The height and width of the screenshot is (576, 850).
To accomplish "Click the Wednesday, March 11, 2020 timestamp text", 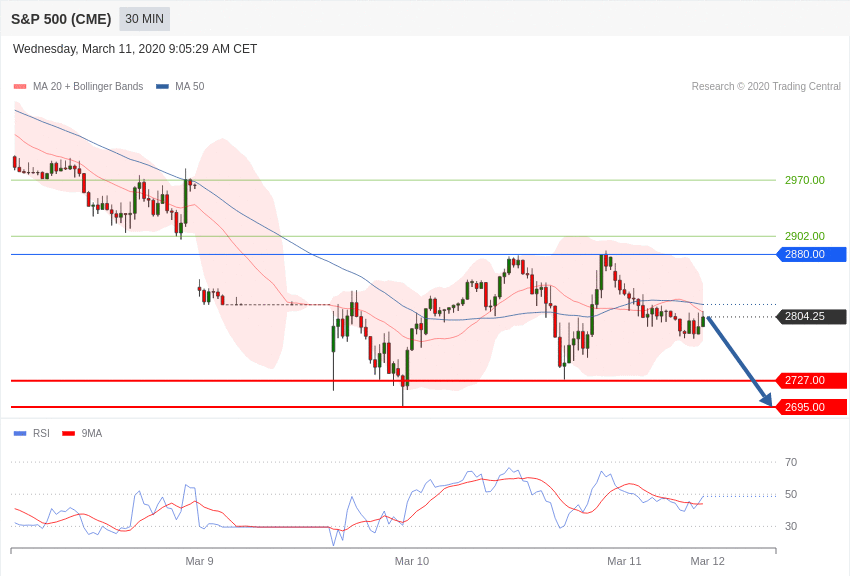I will 134,49.
